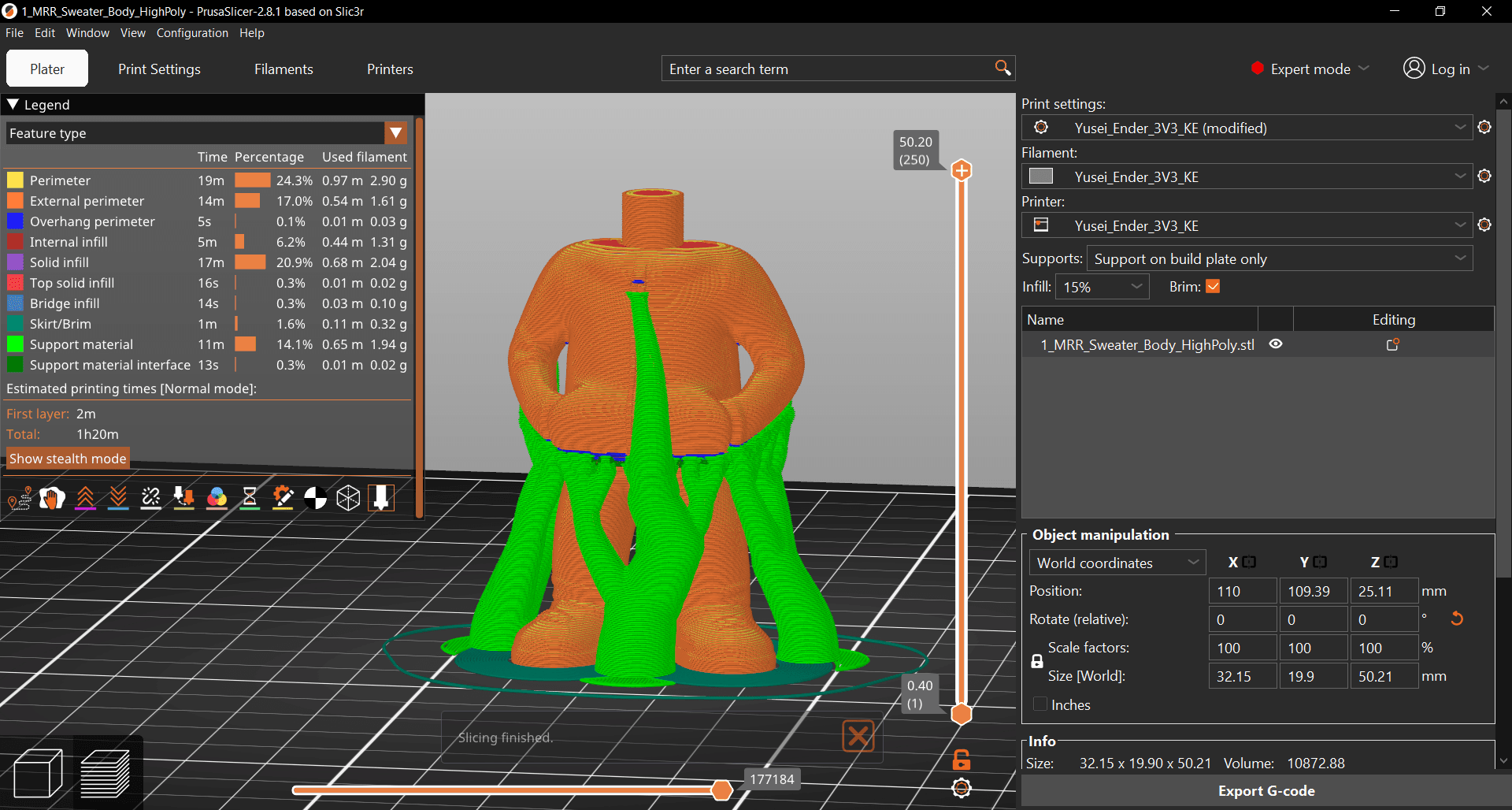Toggle retractions visibility icon
1512x810 pixels.
(x=85, y=498)
